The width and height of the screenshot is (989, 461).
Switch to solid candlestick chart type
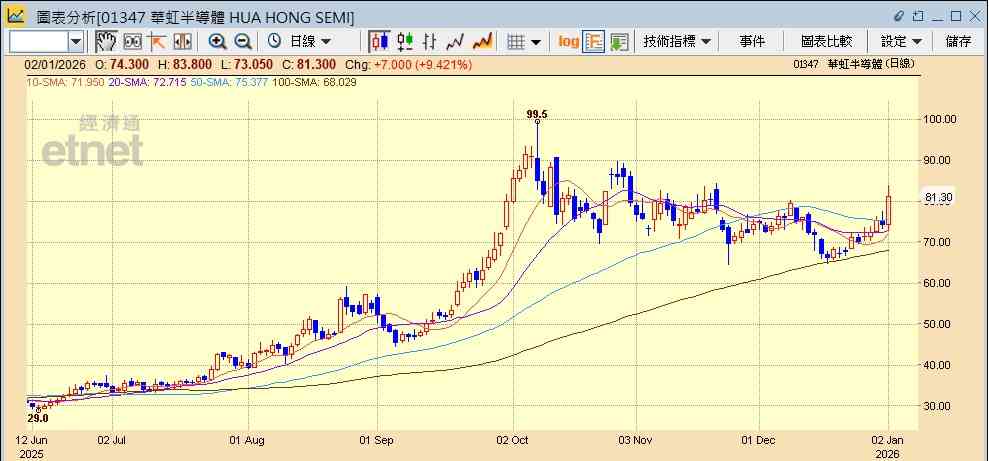(x=380, y=42)
